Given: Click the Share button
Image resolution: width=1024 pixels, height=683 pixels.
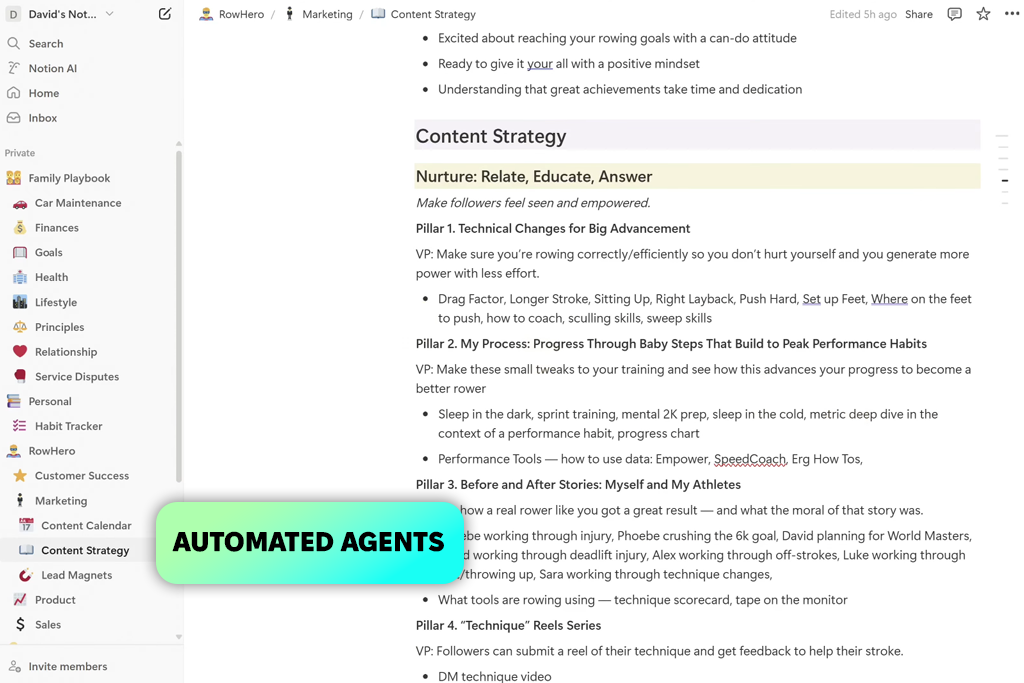Looking at the screenshot, I should [x=918, y=14].
